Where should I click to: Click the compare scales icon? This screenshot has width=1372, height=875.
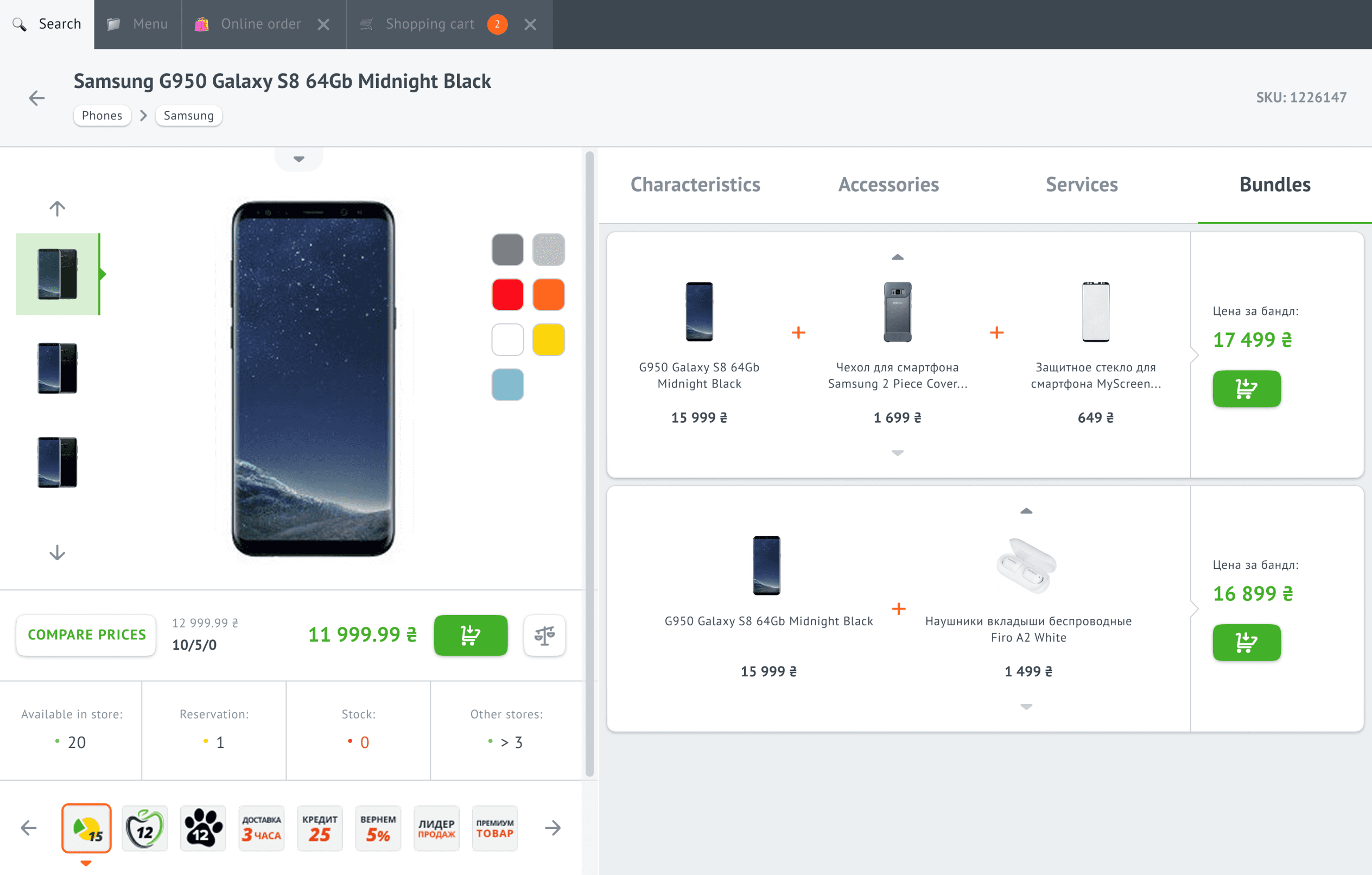[545, 635]
